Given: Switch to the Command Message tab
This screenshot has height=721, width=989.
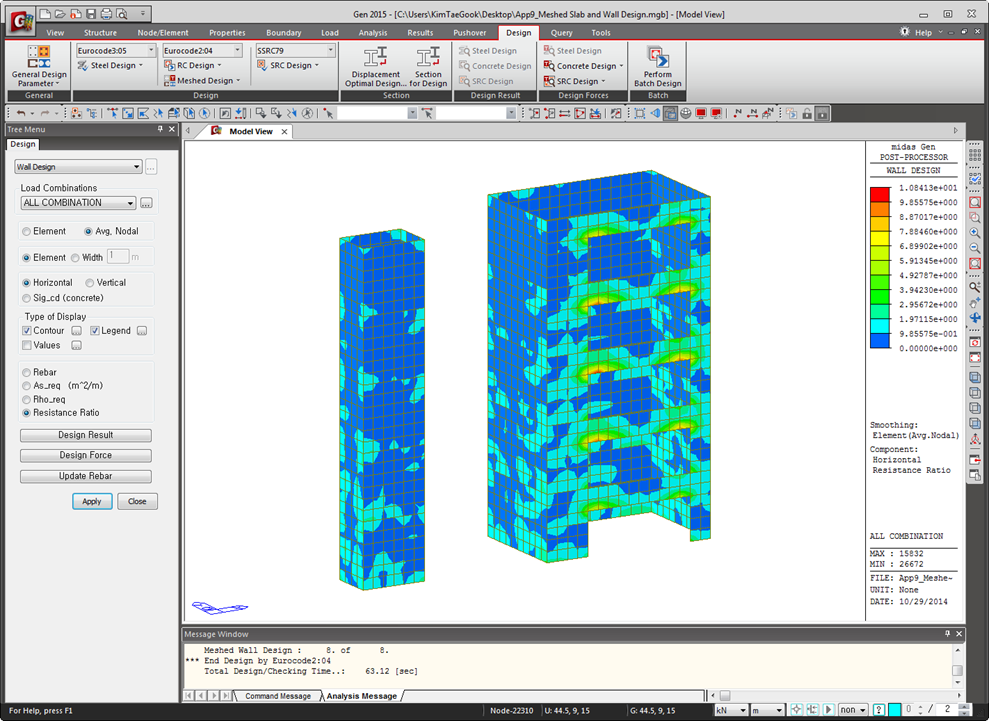Looking at the screenshot, I should pos(278,696).
